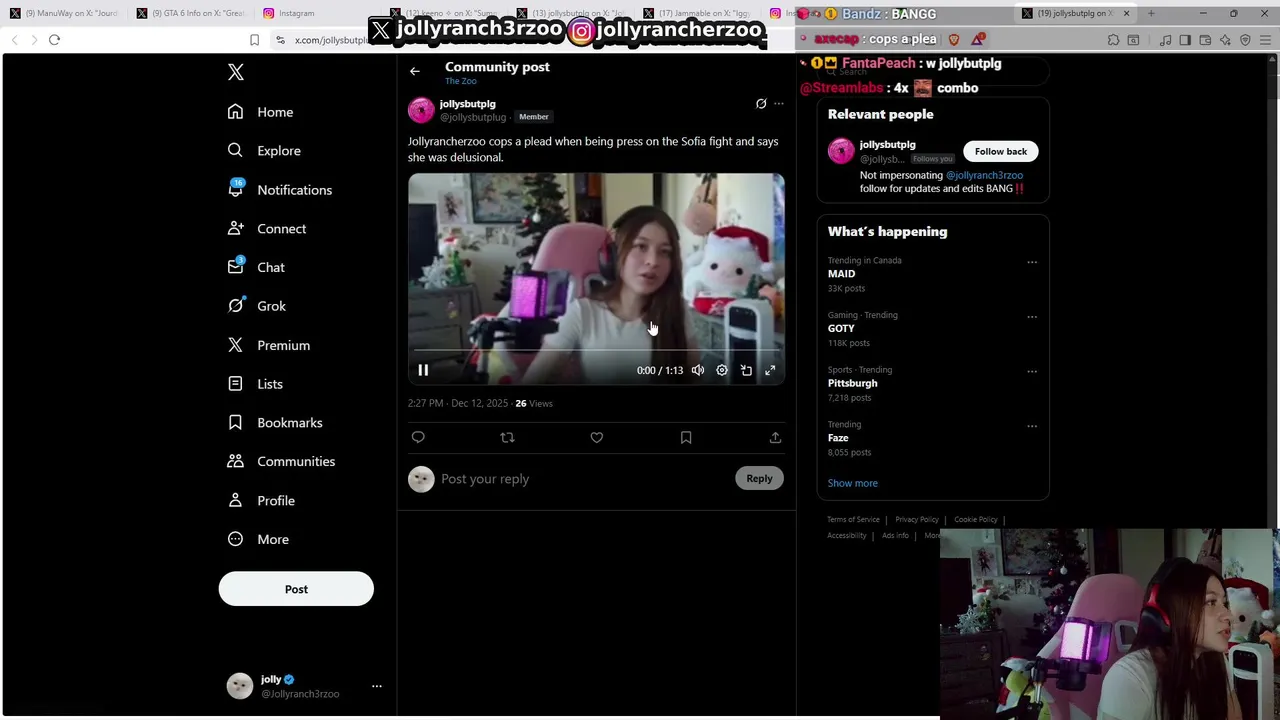1280x720 pixels.
Task: Open Bookmarks from the sidebar
Action: pos(274,423)
